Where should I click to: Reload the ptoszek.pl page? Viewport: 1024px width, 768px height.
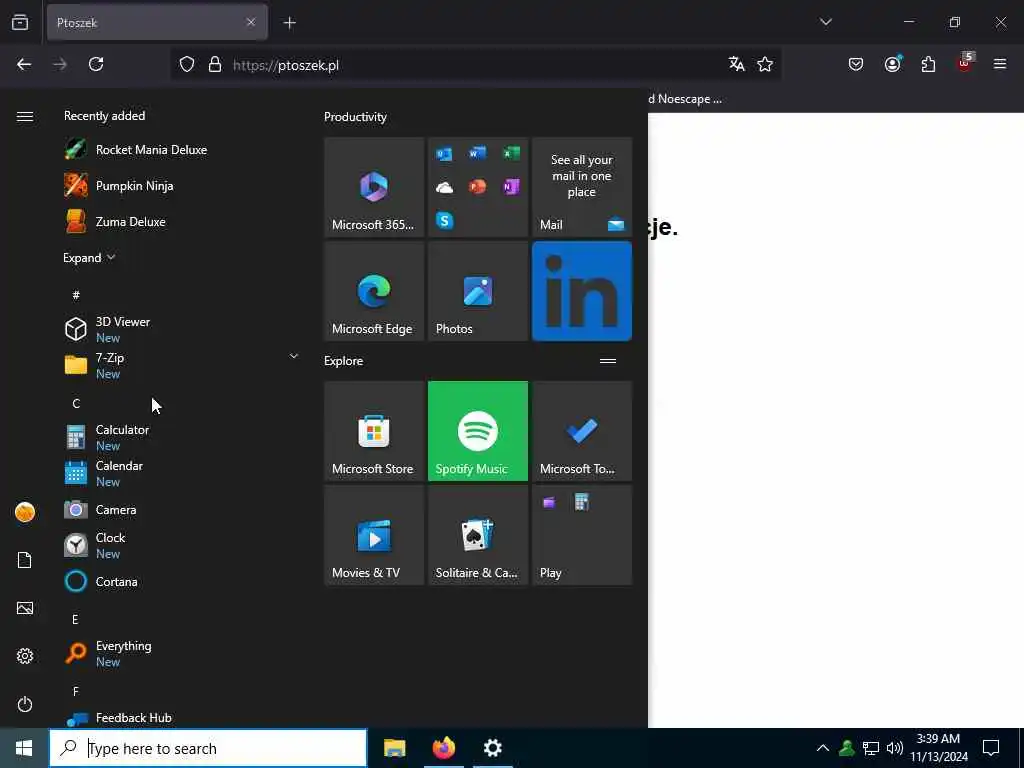(x=96, y=64)
